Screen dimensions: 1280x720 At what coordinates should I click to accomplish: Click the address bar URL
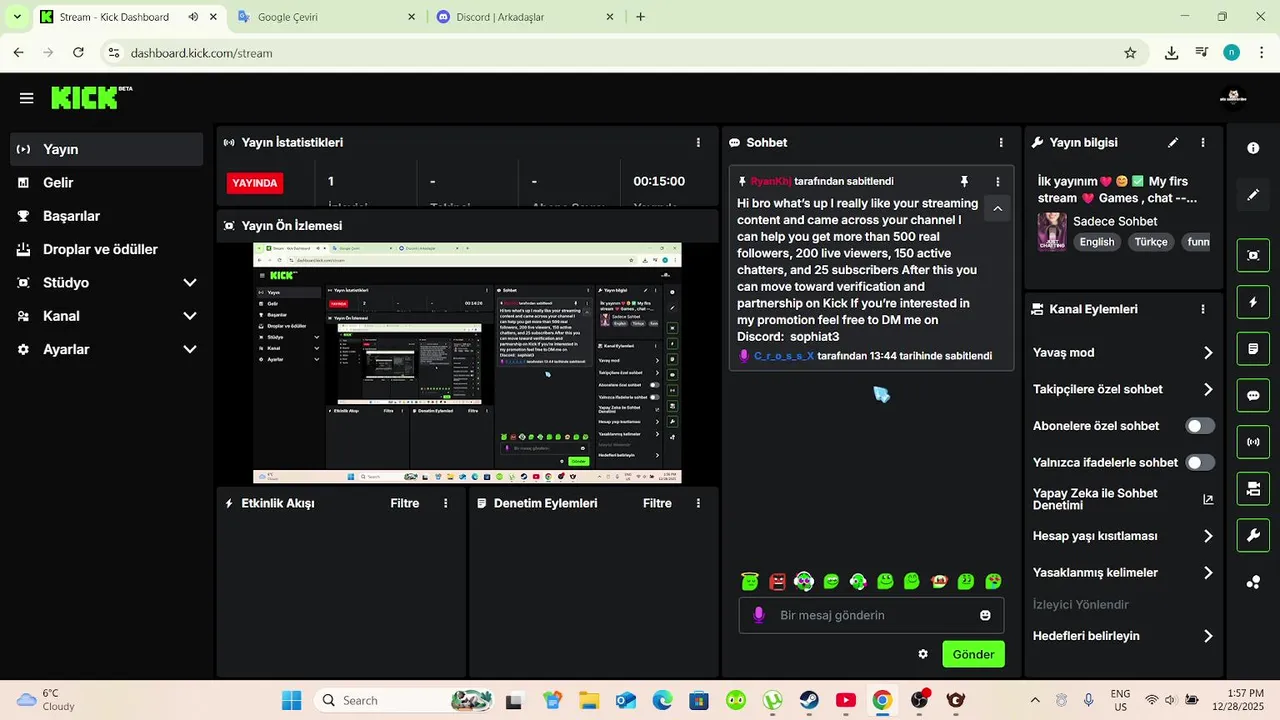point(202,53)
